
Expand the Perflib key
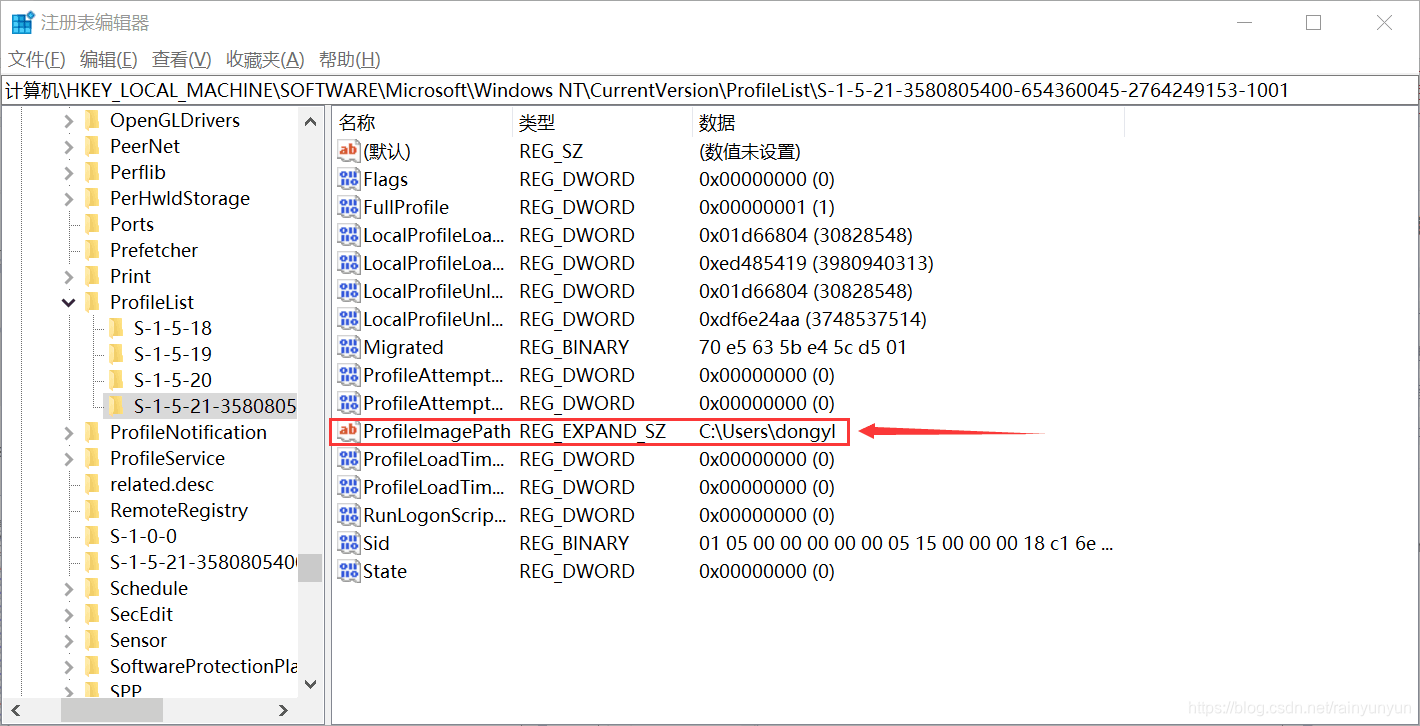[x=69, y=172]
